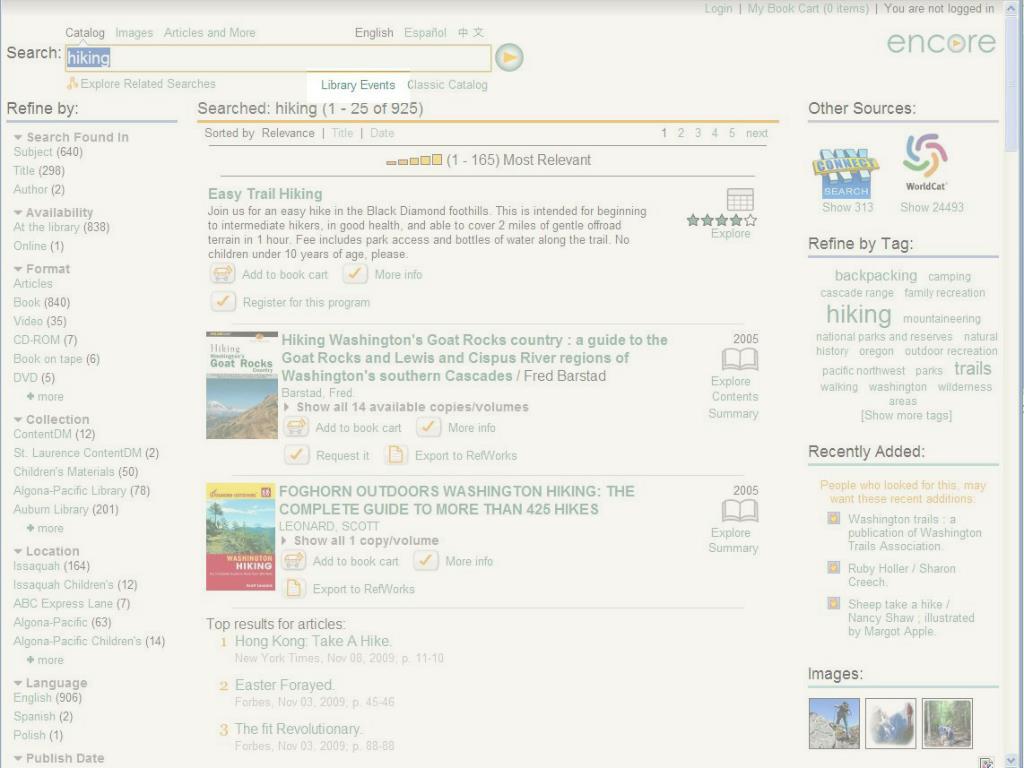Click the Request it checkmark button
This screenshot has width=1024, height=768.
(x=296, y=455)
